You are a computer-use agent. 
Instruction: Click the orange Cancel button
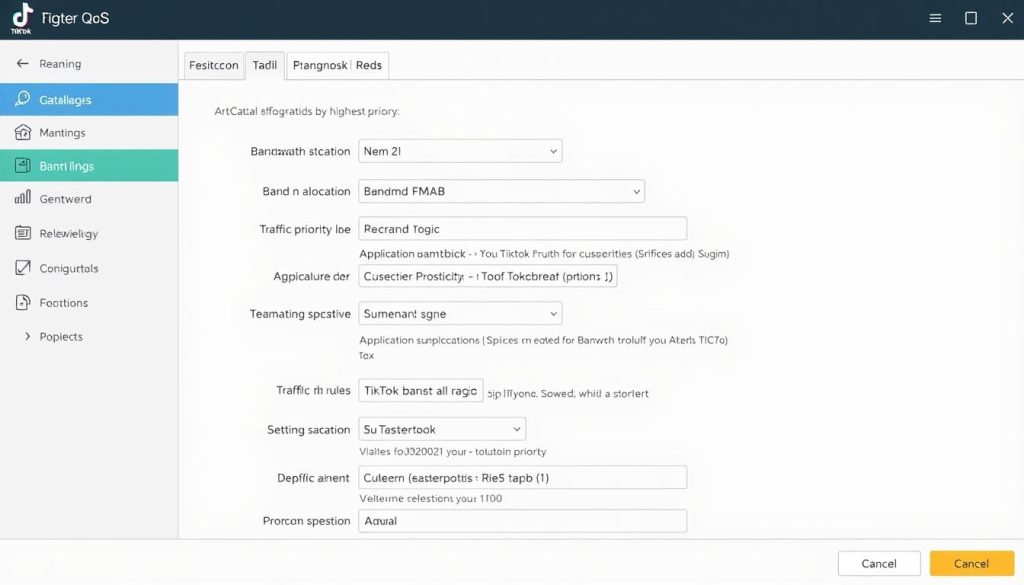coord(972,563)
